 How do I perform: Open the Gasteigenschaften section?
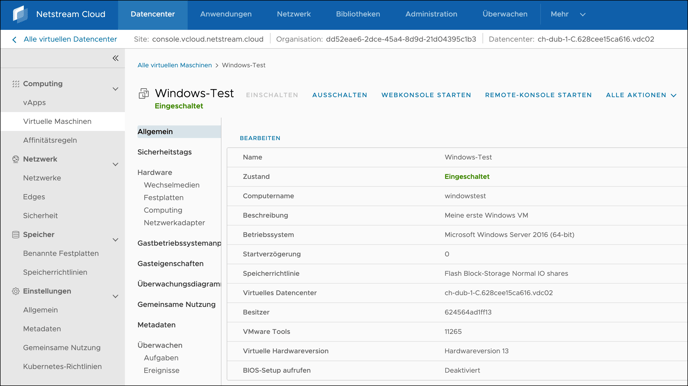pyautogui.click(x=170, y=264)
